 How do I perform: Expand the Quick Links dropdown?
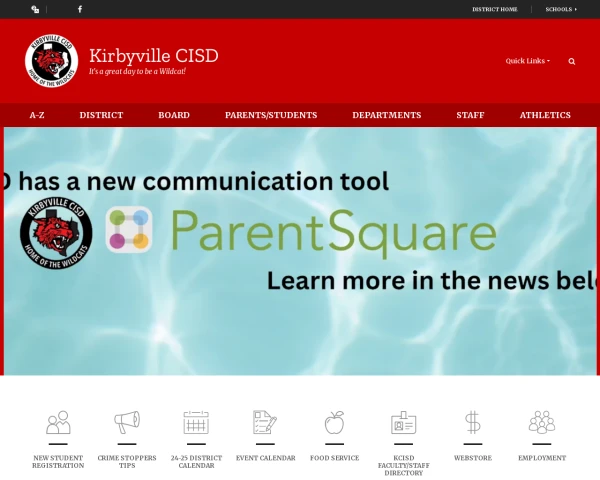pos(528,61)
